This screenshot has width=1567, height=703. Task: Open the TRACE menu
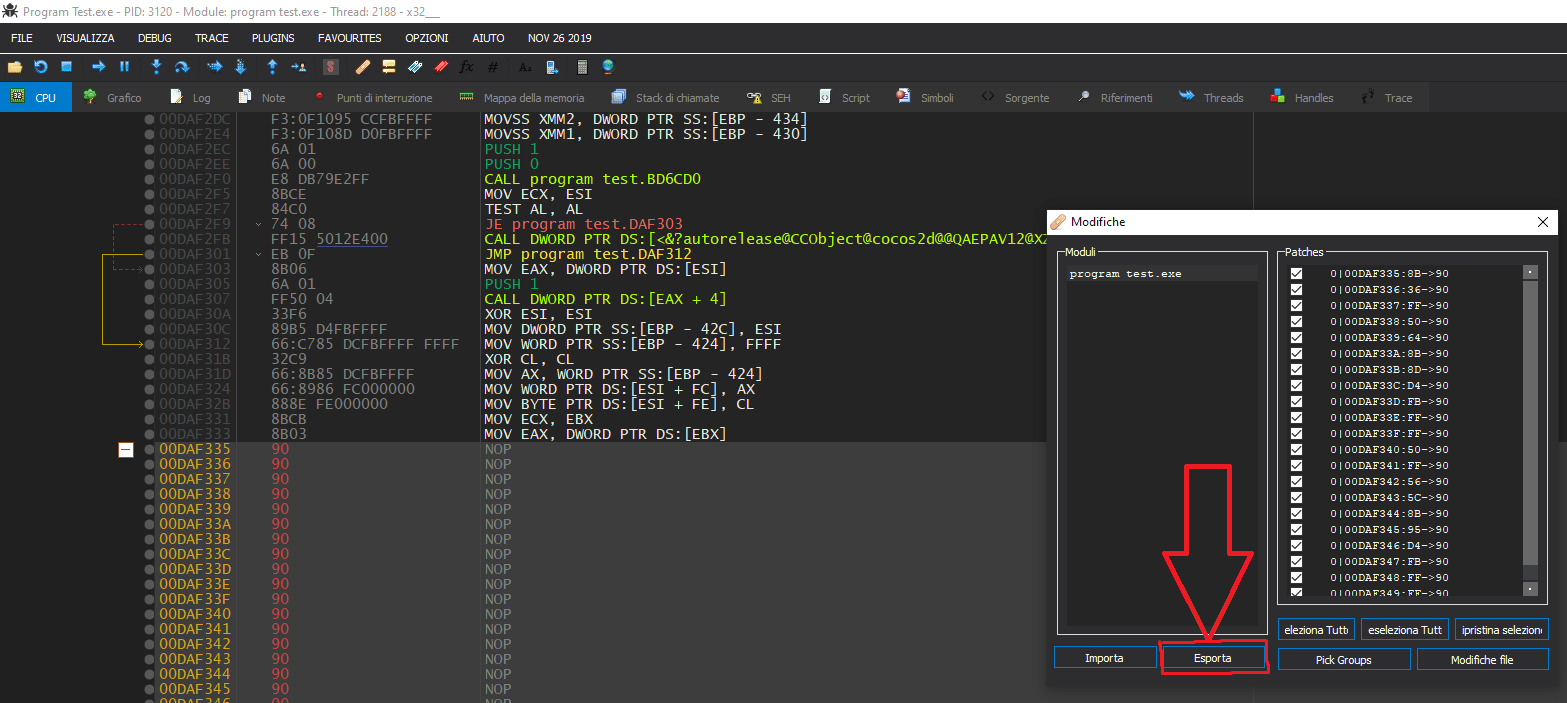pos(212,38)
